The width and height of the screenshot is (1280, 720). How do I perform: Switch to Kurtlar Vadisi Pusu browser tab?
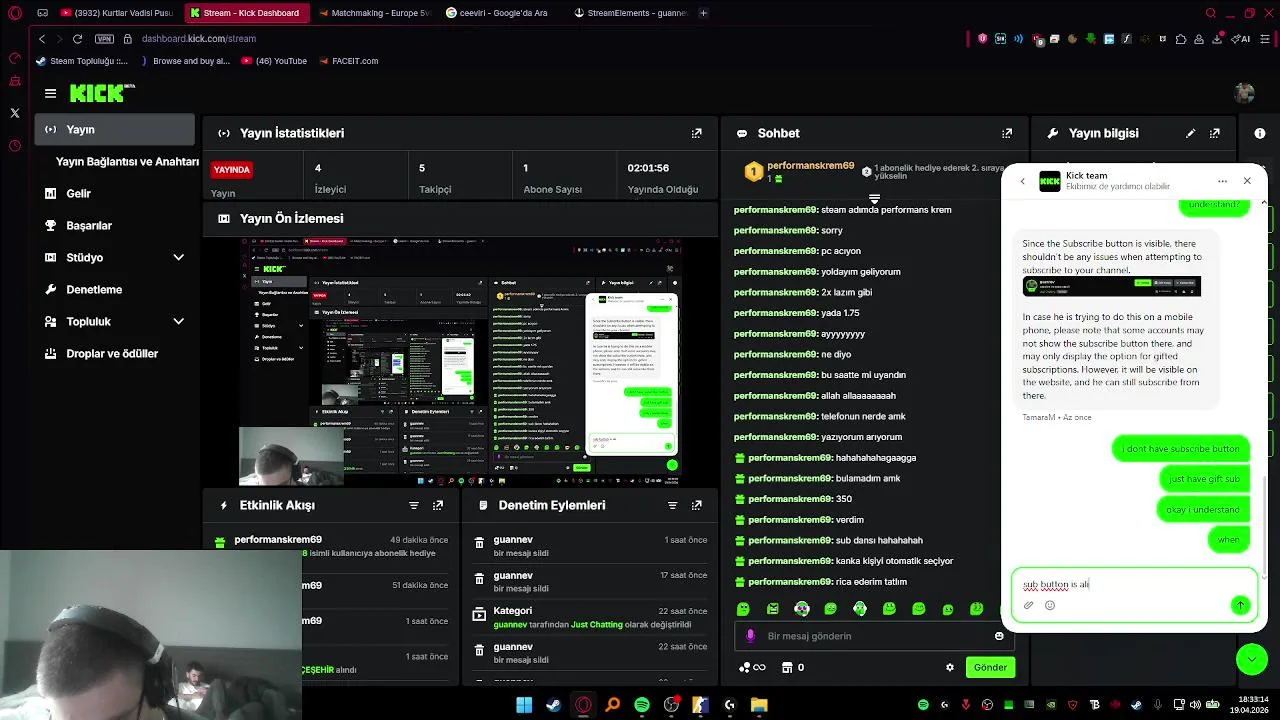tap(115, 13)
